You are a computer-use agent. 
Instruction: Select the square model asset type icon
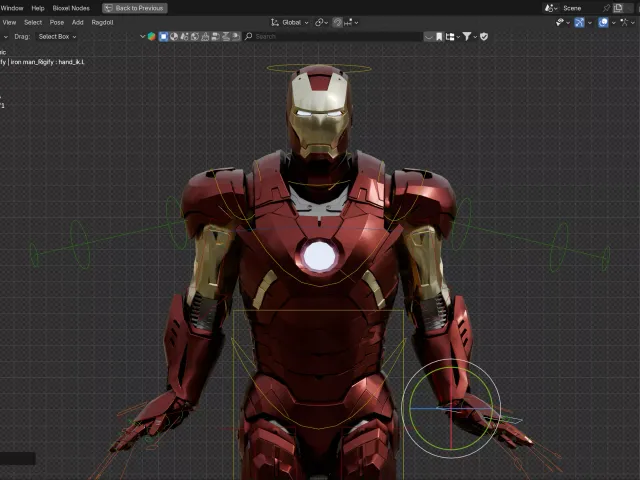tap(163, 36)
